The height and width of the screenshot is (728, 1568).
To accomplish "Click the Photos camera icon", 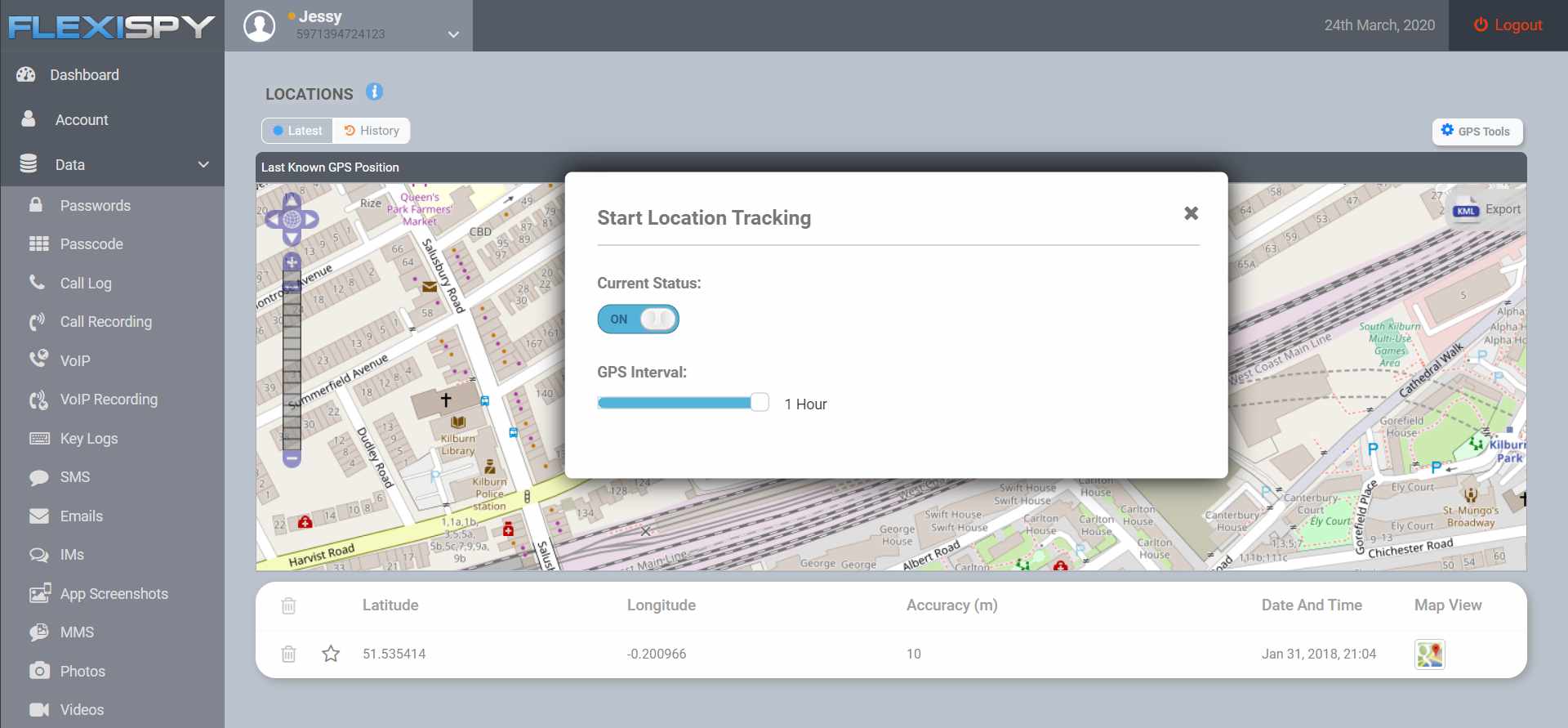I will pyautogui.click(x=39, y=671).
